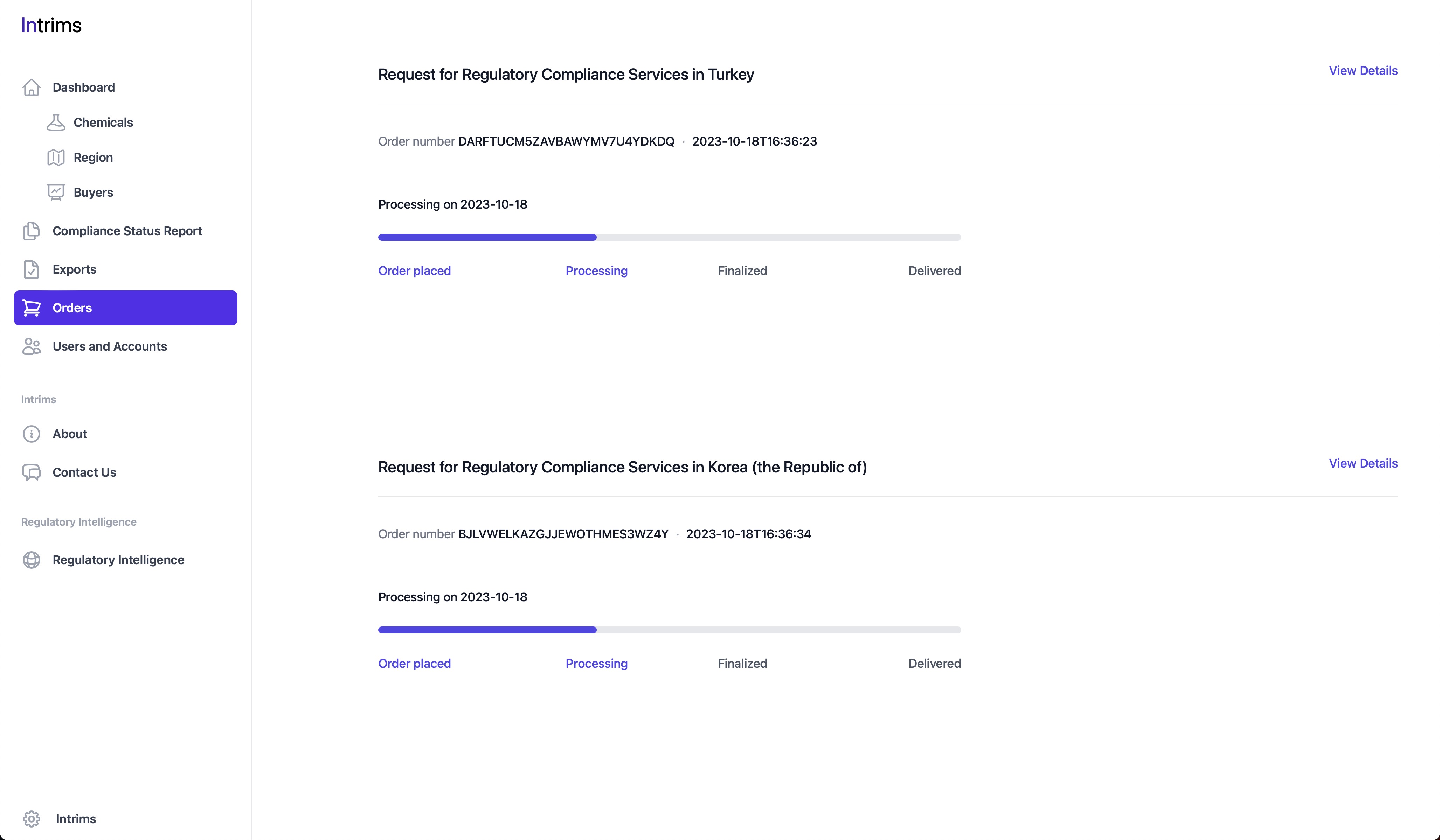Viewport: 1440px width, 840px height.
Task: Click the Regulatory Intelligence globe icon
Action: click(x=32, y=560)
